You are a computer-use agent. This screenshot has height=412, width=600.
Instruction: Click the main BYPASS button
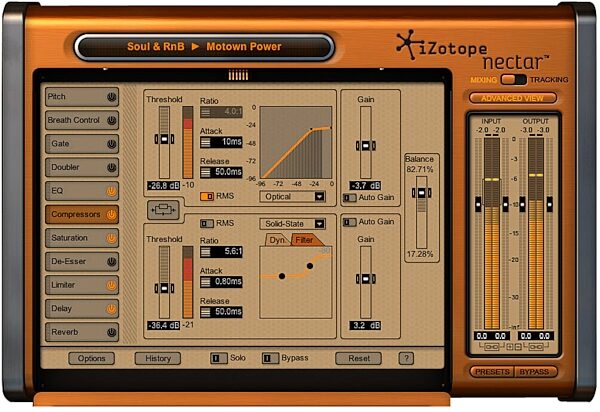click(535, 372)
